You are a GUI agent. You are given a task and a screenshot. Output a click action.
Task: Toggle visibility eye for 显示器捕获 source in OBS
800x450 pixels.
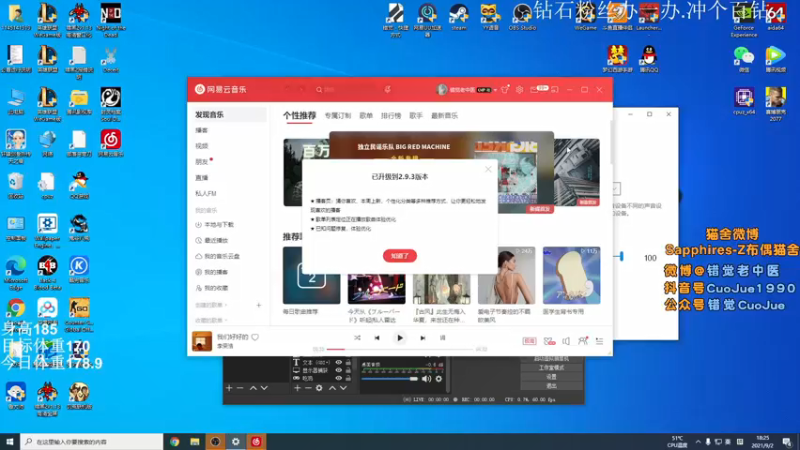coord(338,370)
